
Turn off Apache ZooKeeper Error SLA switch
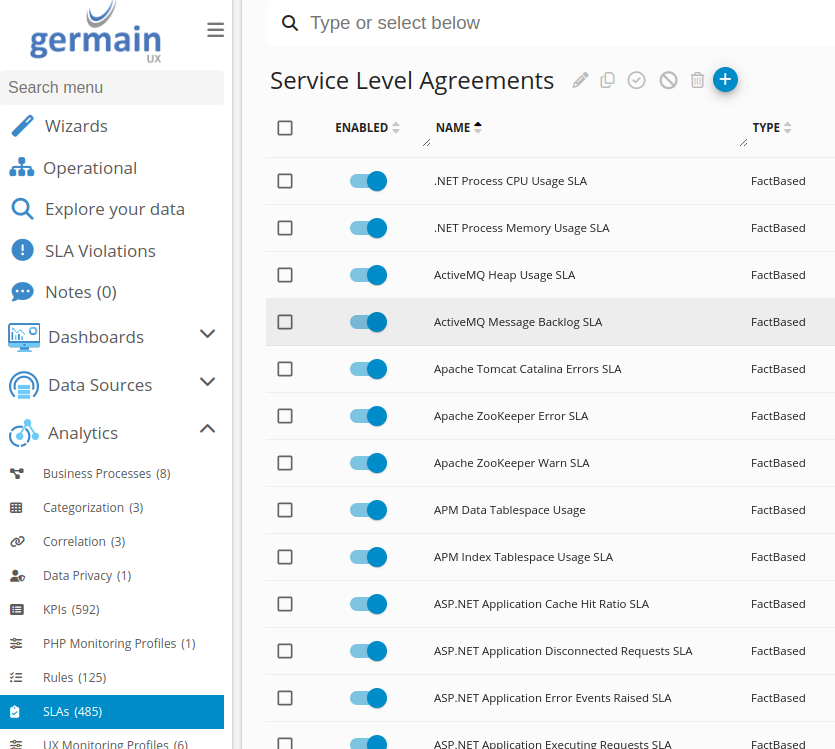(368, 416)
